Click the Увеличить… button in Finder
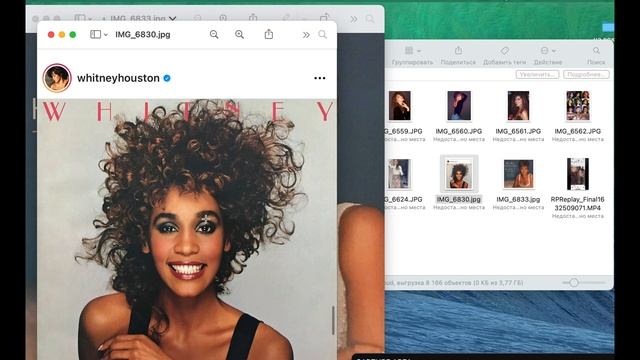Viewport: 640px width, 360px height. point(537,75)
